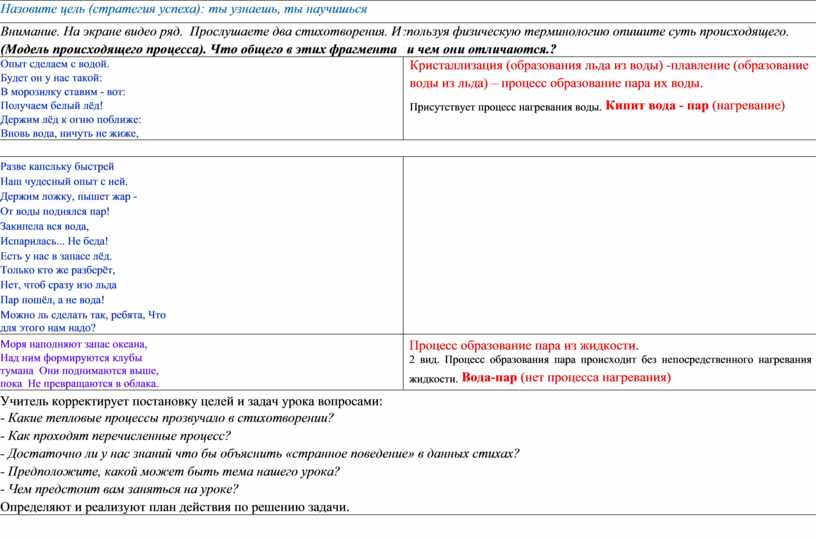816x539 pixels.
Task: Click empty cell right of second poem
Action: 608,244
